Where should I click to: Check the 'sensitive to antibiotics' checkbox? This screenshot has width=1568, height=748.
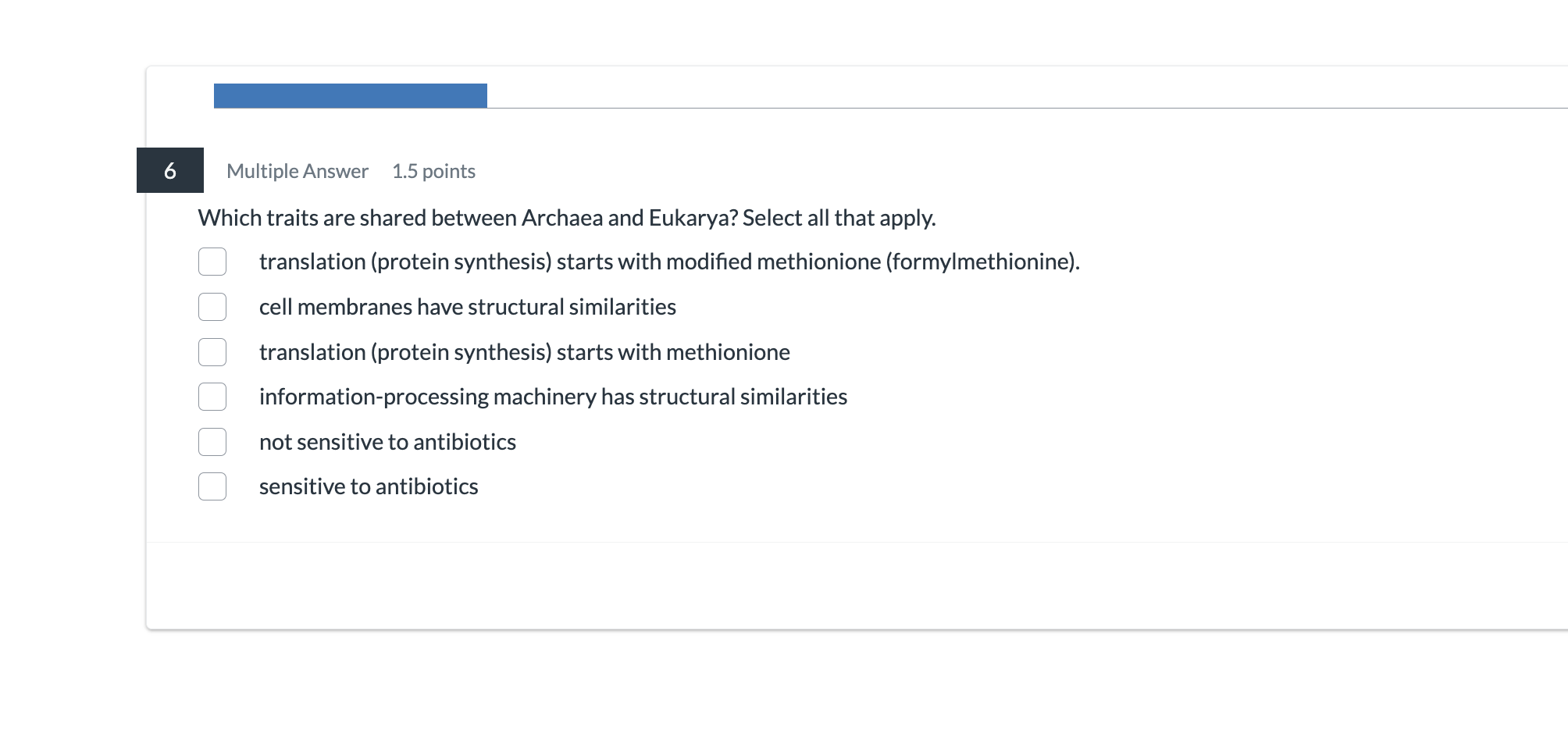click(212, 486)
